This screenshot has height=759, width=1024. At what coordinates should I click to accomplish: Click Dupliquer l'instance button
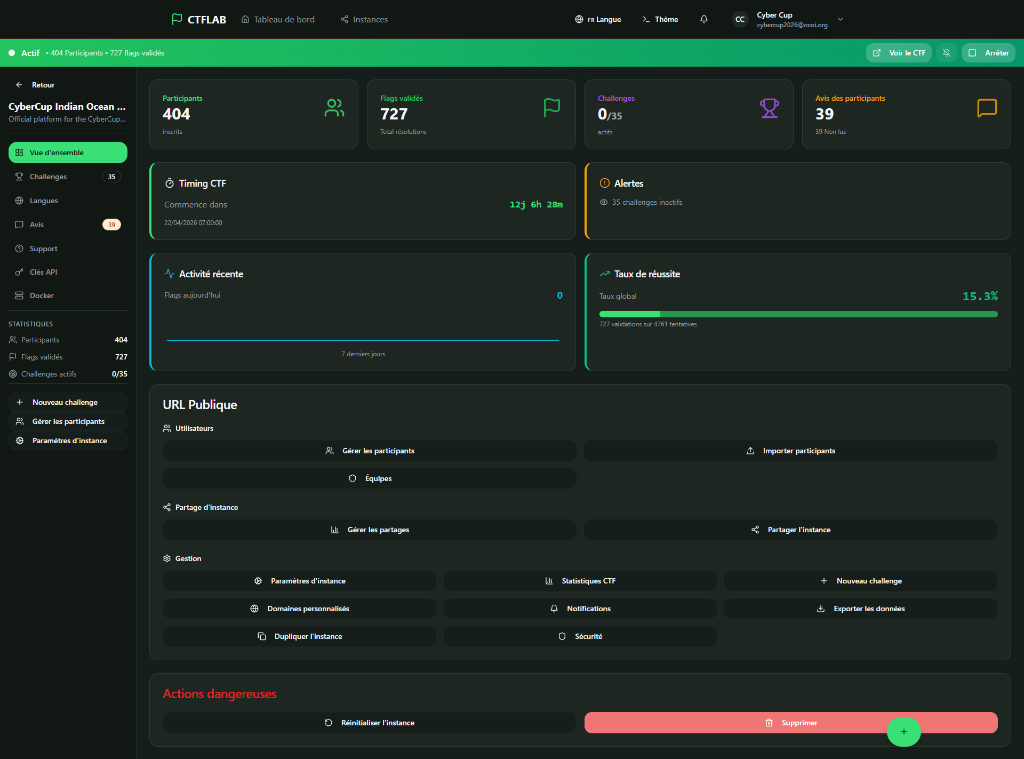pyautogui.click(x=300, y=636)
